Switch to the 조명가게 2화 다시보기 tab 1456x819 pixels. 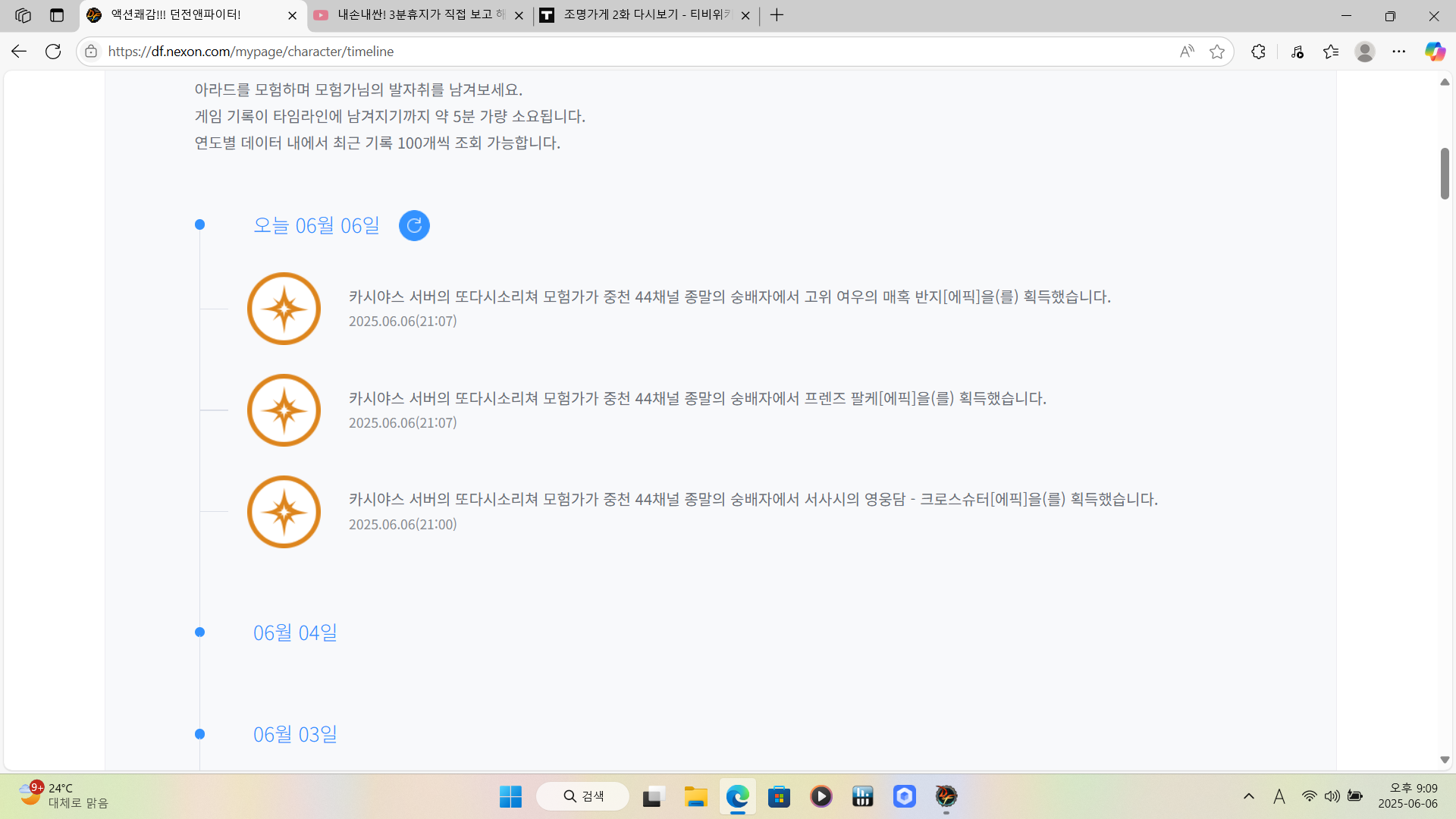[645, 15]
